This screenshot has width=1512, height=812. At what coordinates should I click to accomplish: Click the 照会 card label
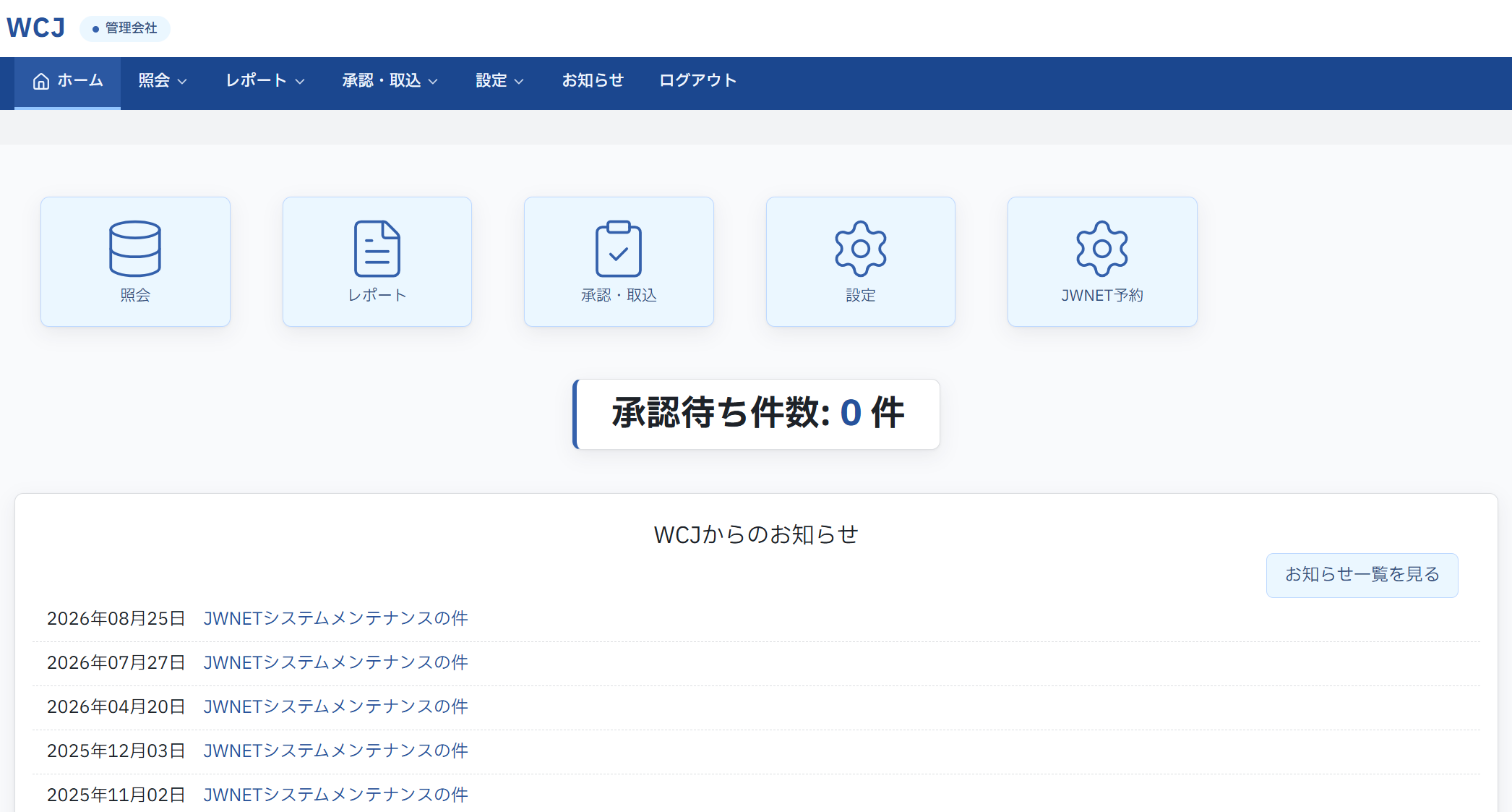pyautogui.click(x=135, y=295)
